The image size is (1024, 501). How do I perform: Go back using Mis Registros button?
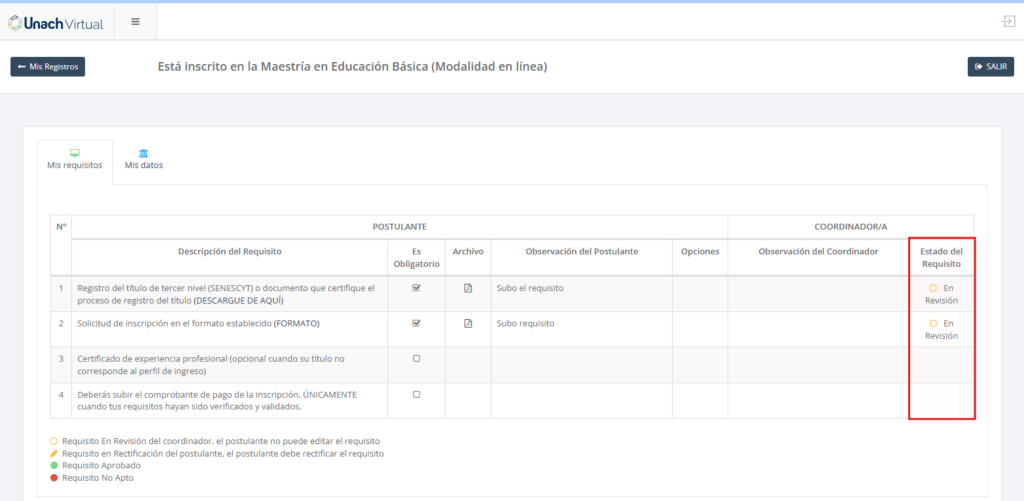pos(48,67)
